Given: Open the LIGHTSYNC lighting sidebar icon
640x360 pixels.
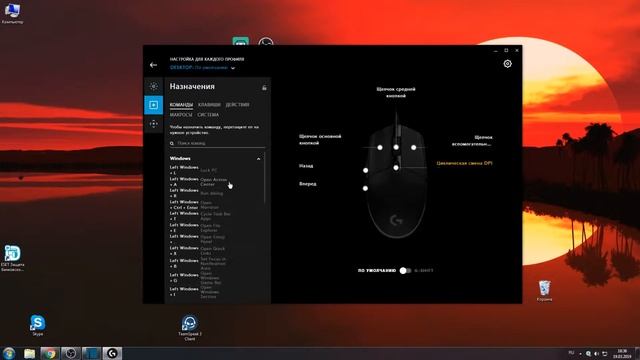Looking at the screenshot, I should 153,86.
